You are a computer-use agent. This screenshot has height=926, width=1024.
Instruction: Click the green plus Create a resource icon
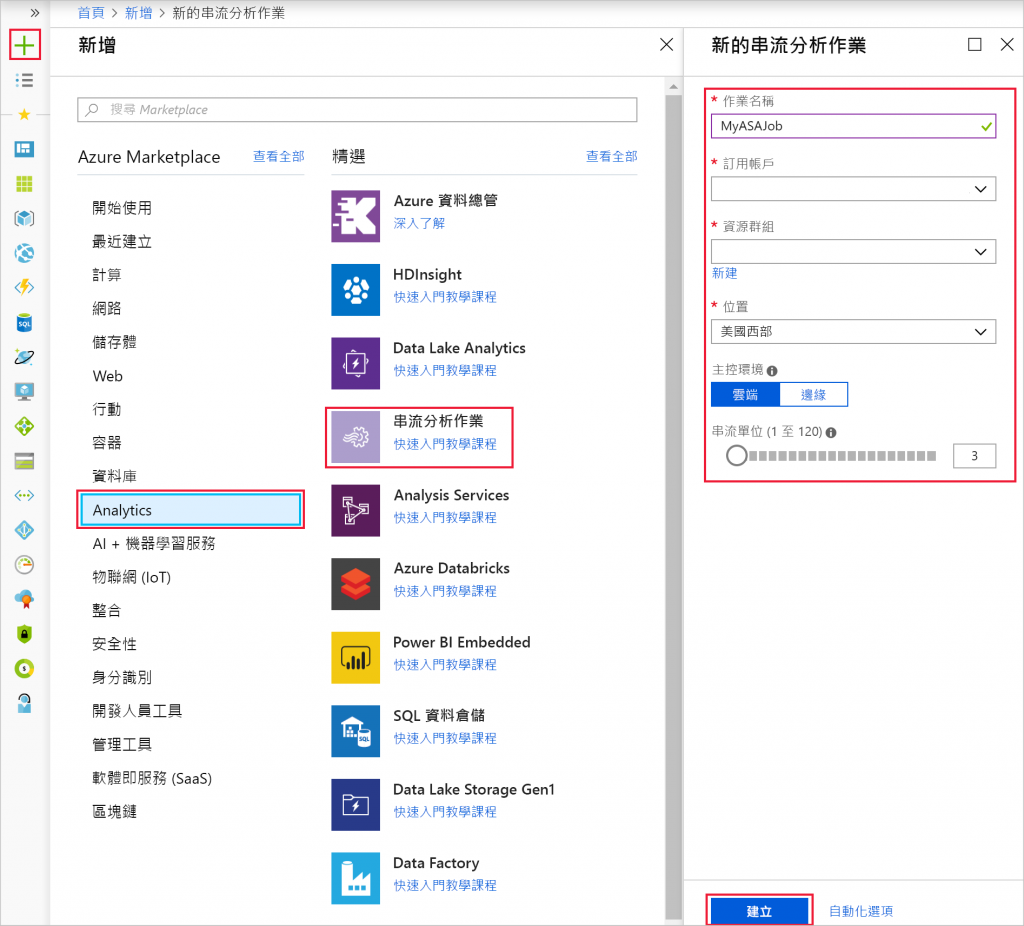(24, 45)
